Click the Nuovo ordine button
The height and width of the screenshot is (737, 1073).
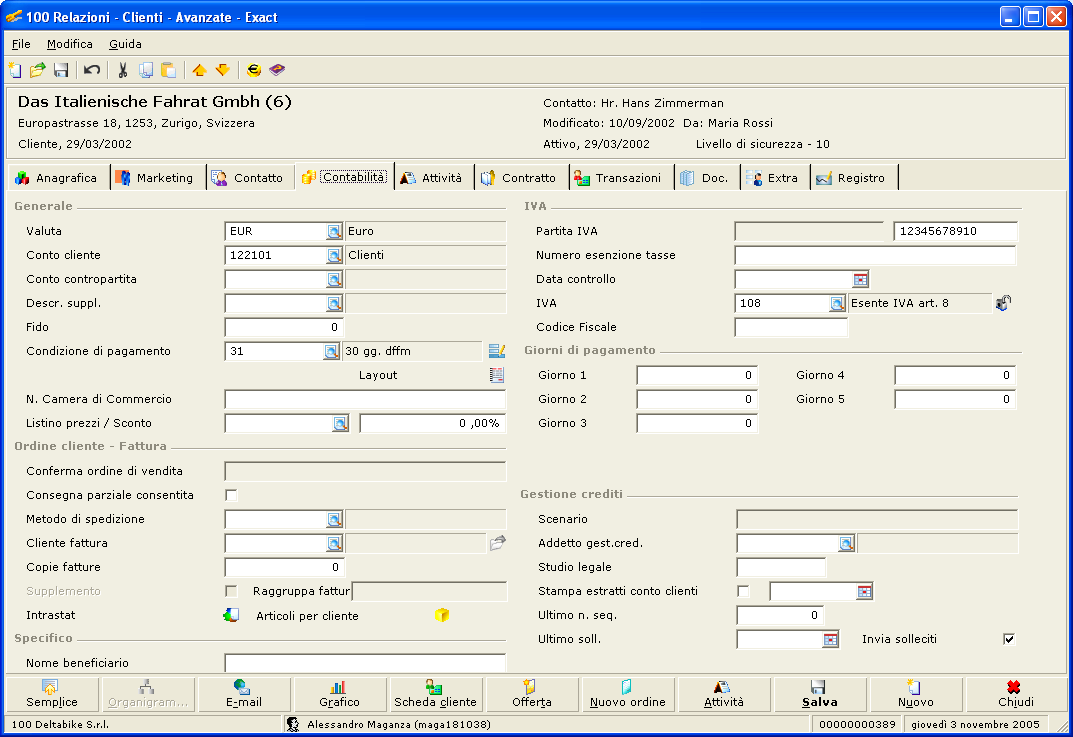627,694
